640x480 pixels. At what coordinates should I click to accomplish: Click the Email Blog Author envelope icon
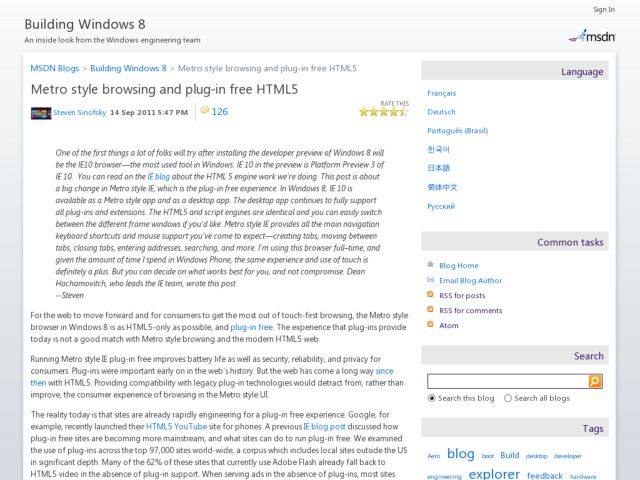coord(430,281)
